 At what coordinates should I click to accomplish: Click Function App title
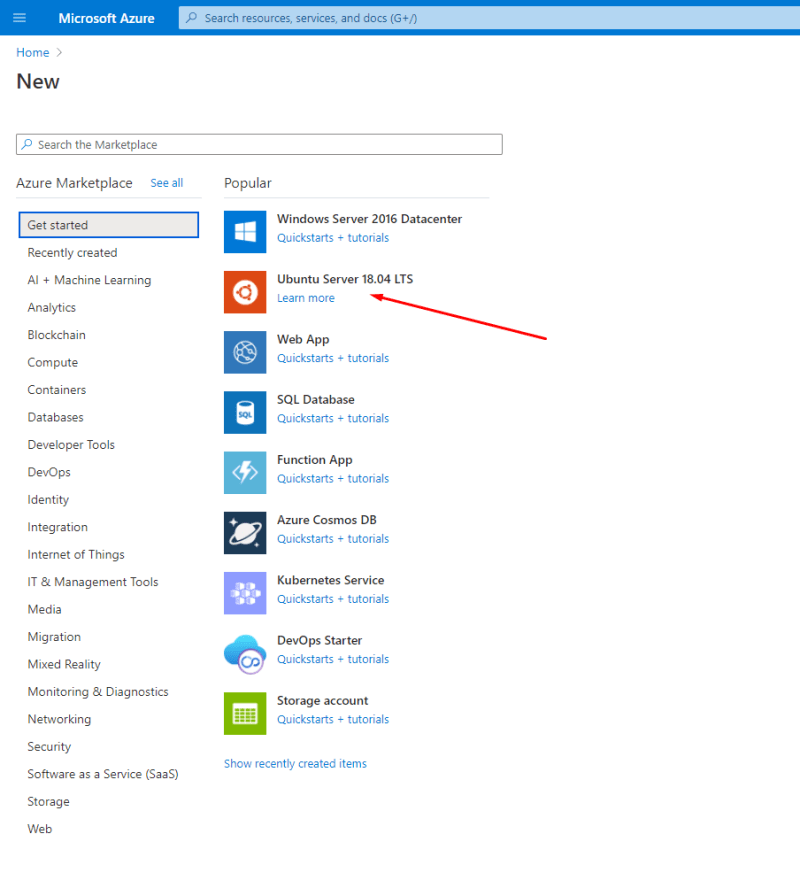point(315,460)
